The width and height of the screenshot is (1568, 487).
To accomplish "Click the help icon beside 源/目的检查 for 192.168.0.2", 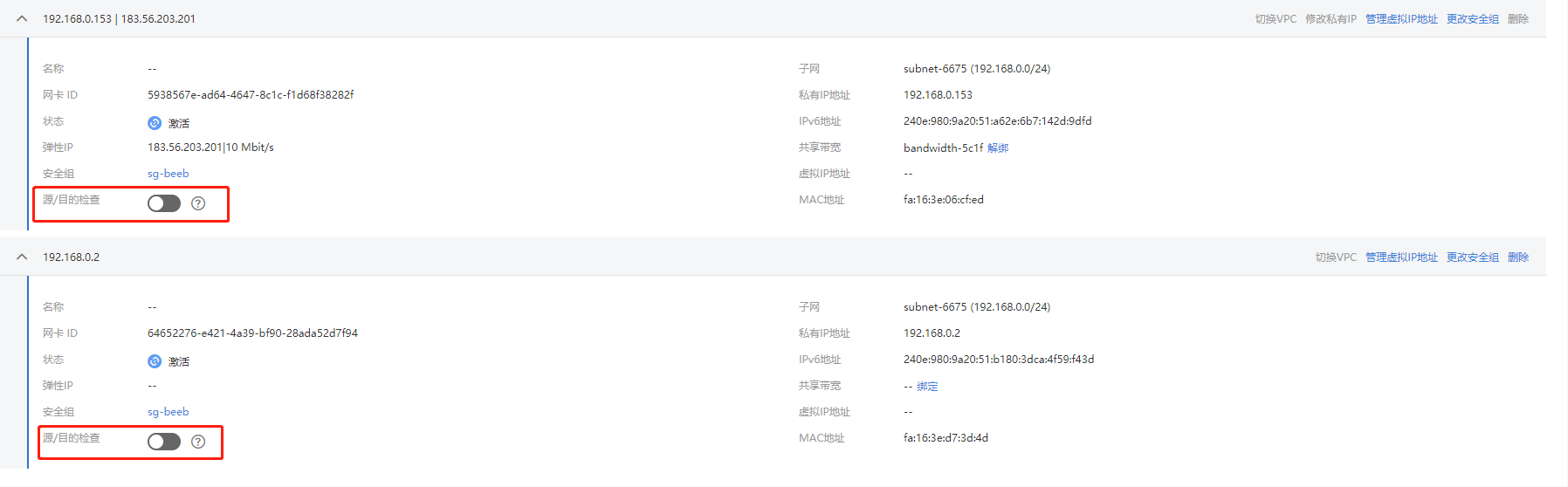I will 198,442.
